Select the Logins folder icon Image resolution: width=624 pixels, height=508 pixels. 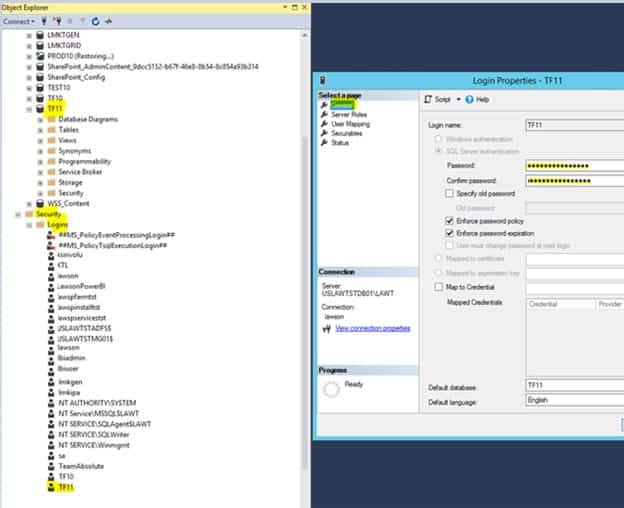(x=40, y=225)
